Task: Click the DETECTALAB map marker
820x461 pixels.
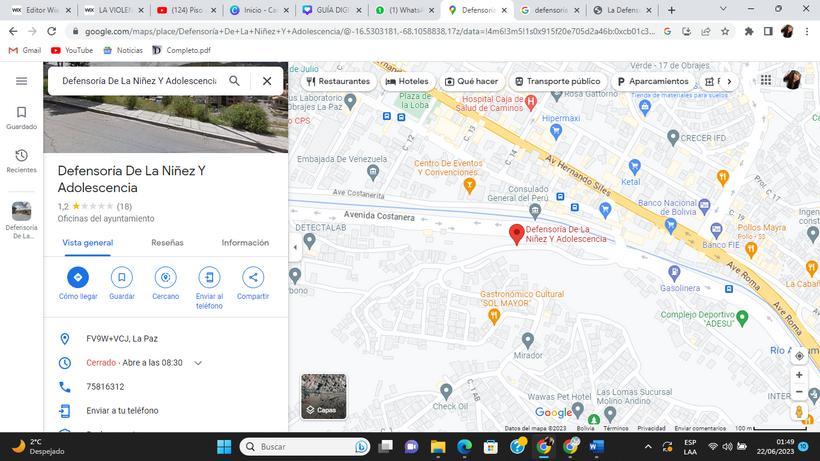Action: [x=310, y=241]
